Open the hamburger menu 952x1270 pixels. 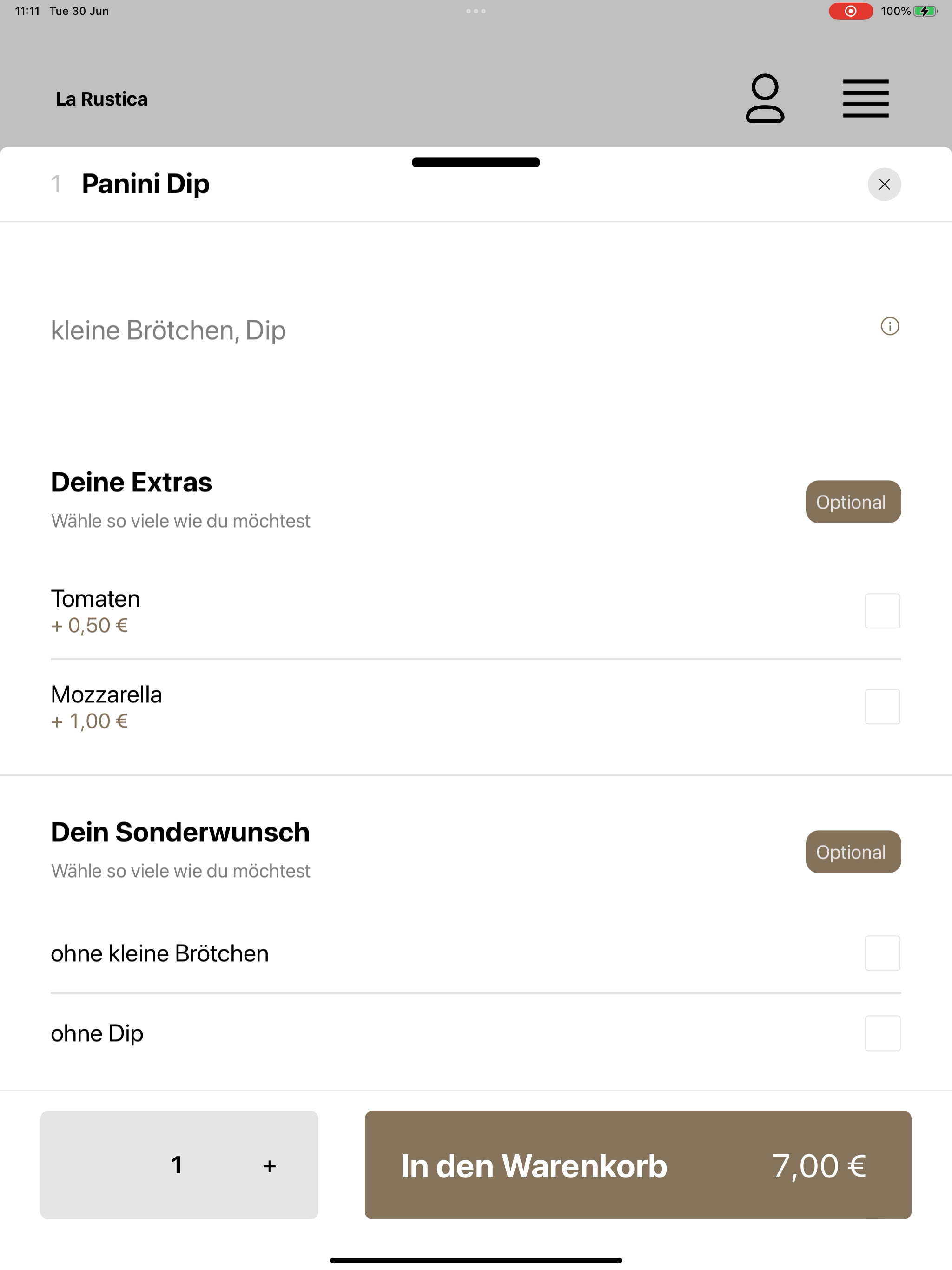click(865, 99)
